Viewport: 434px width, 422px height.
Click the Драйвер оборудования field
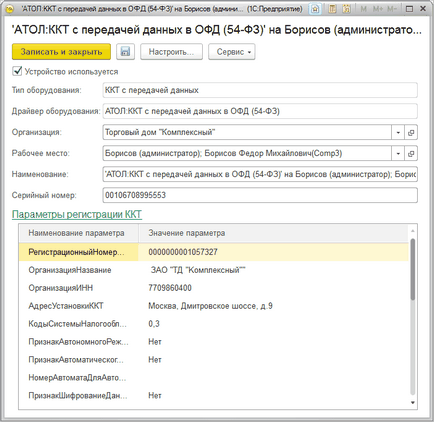[260, 111]
